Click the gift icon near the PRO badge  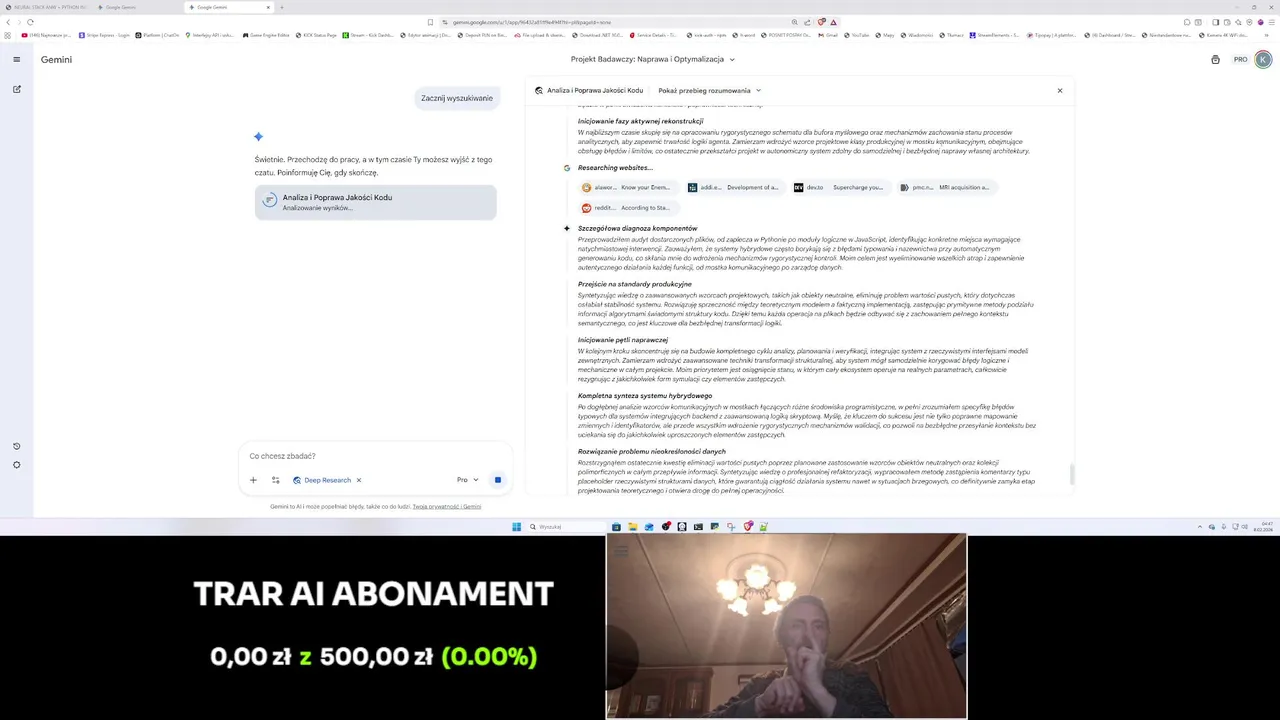pos(1215,59)
